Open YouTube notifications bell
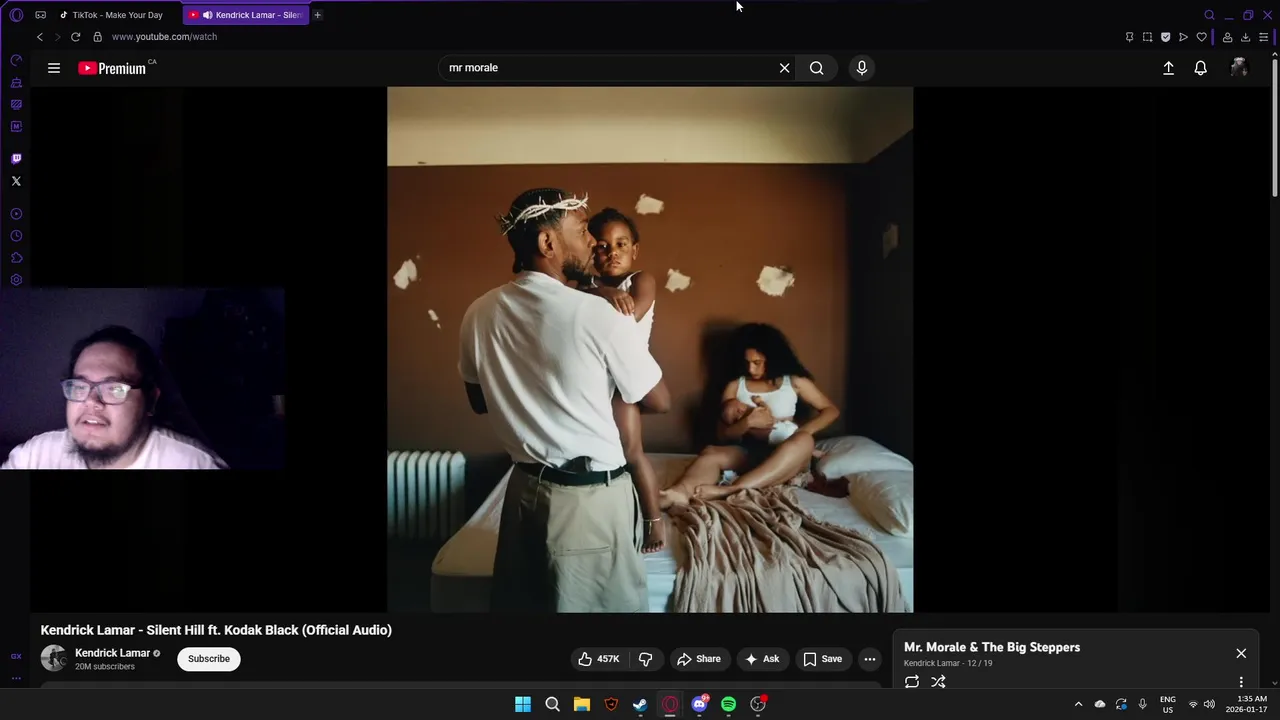The height and width of the screenshot is (720, 1280). point(1201,68)
